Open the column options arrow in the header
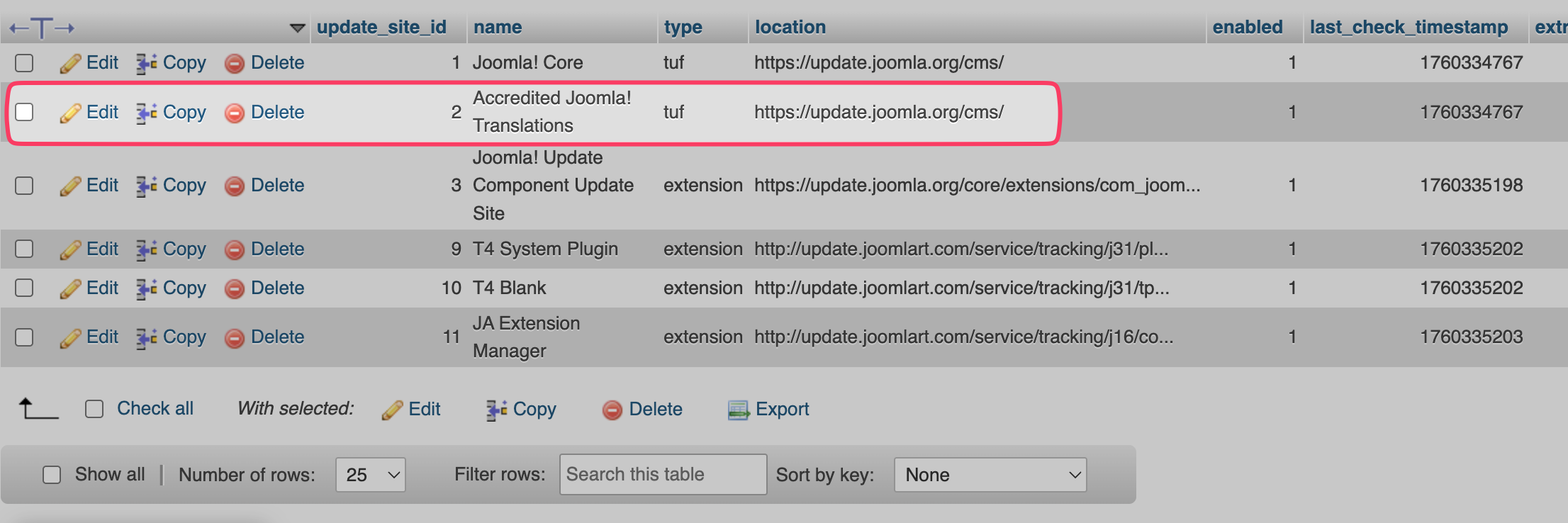This screenshot has width=1568, height=523. click(x=297, y=28)
